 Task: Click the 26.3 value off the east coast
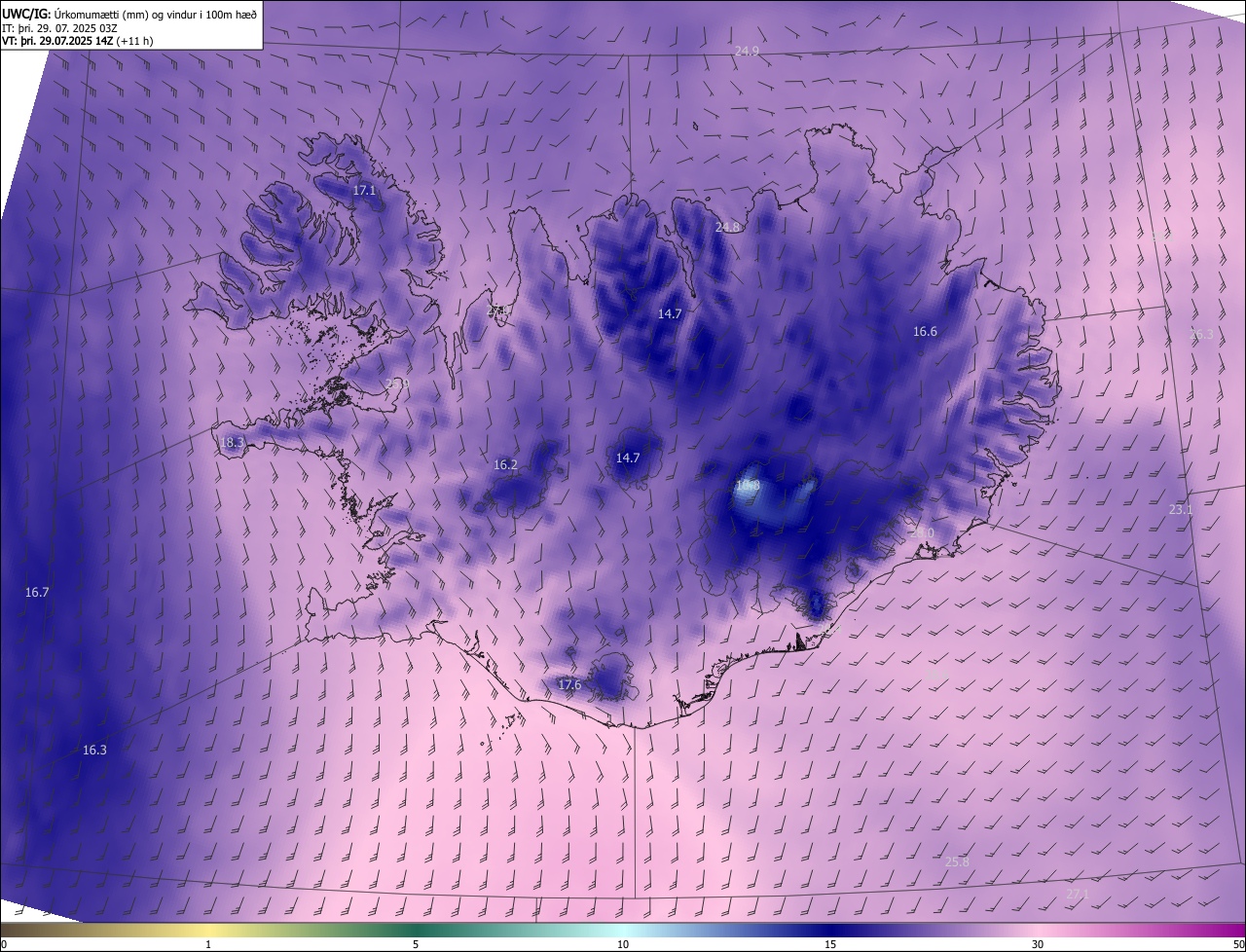pos(1201,334)
